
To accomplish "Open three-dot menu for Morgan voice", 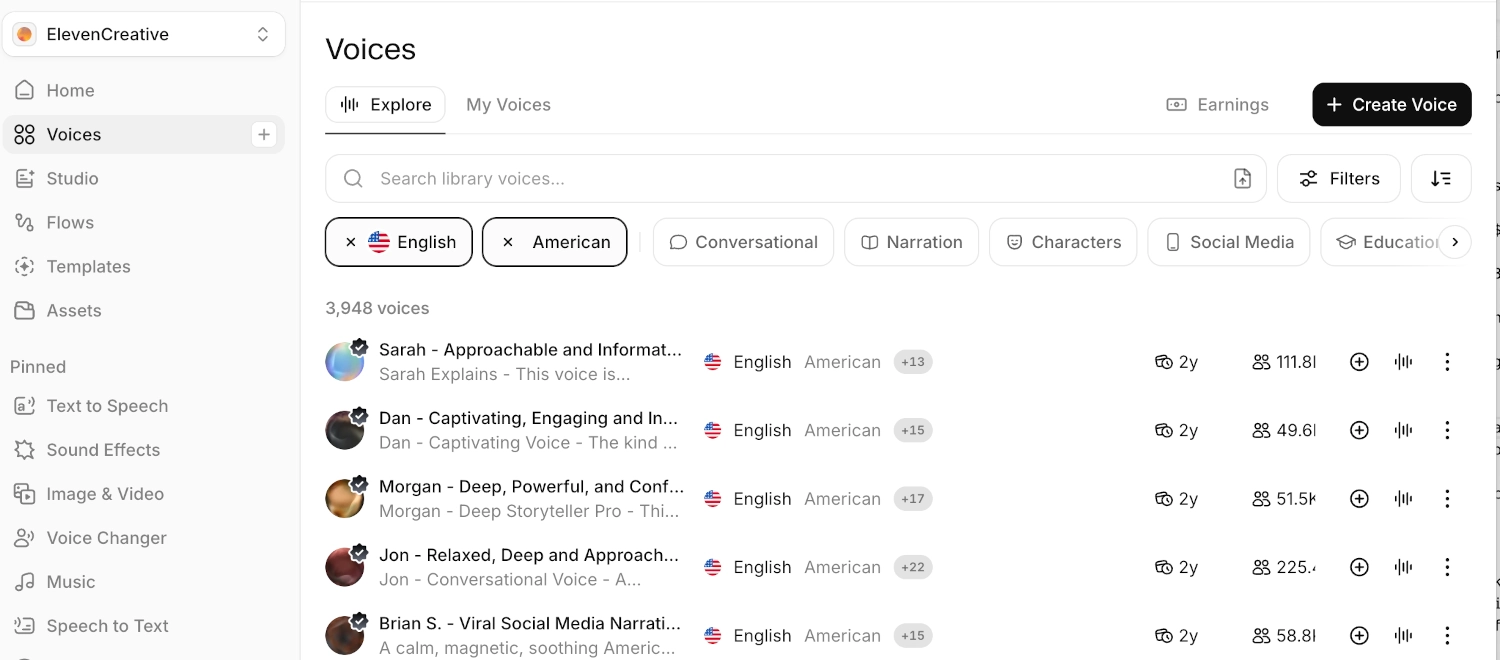I will click(1447, 499).
